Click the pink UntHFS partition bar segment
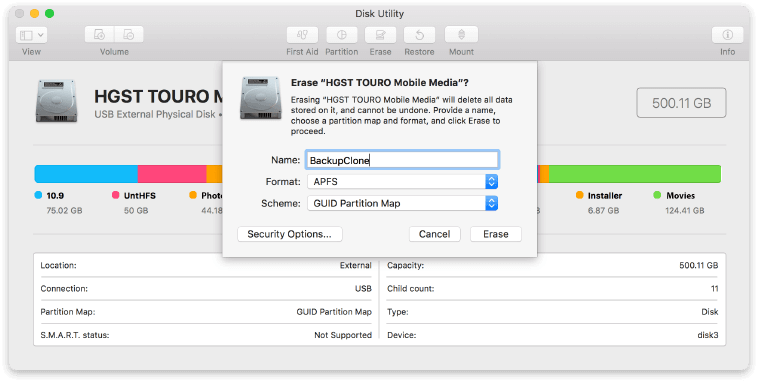The height and width of the screenshot is (382, 758). pyautogui.click(x=172, y=174)
